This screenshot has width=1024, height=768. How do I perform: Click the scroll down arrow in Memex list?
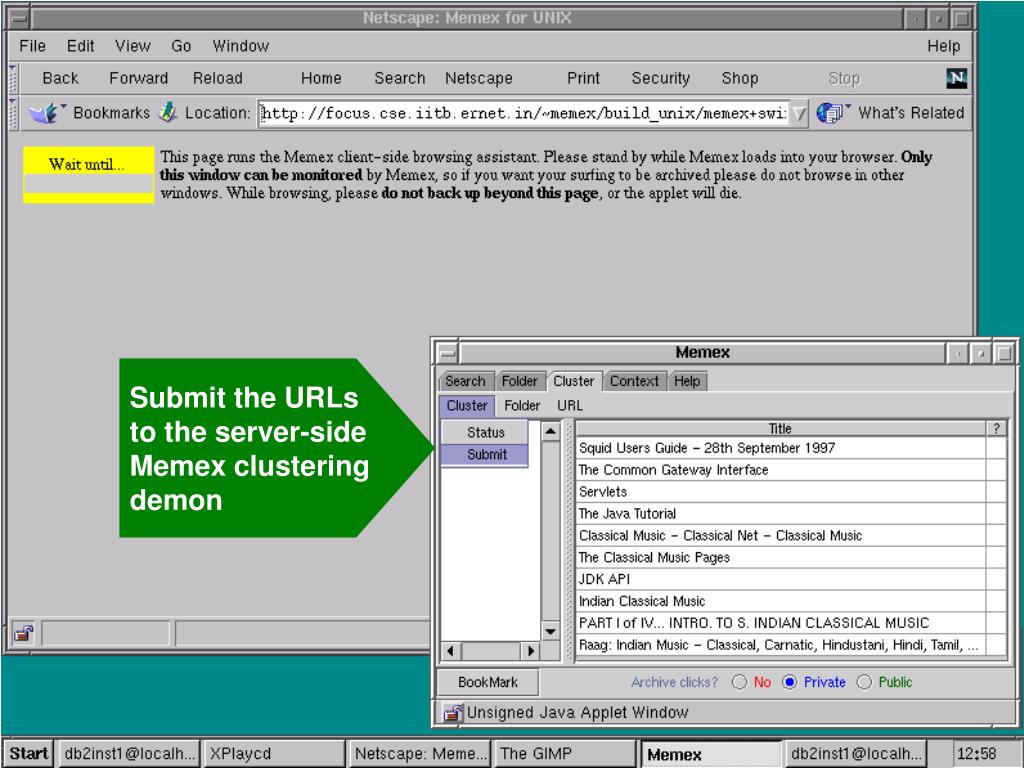pyautogui.click(x=551, y=632)
